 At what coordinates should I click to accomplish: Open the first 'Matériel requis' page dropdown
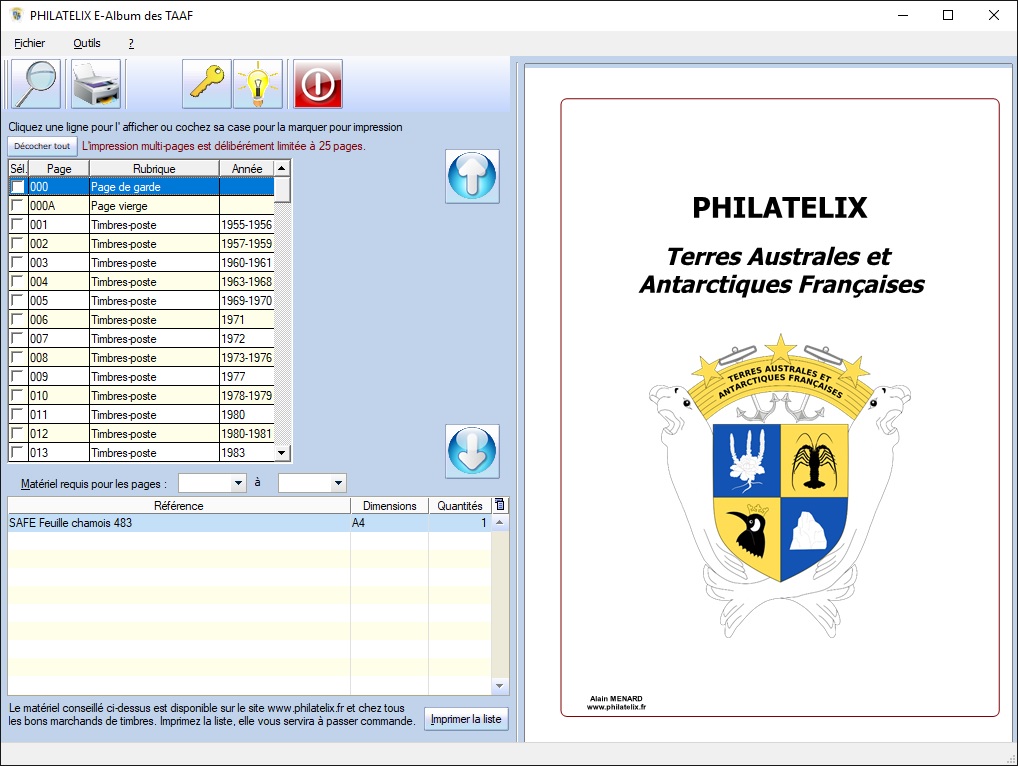pyautogui.click(x=238, y=483)
